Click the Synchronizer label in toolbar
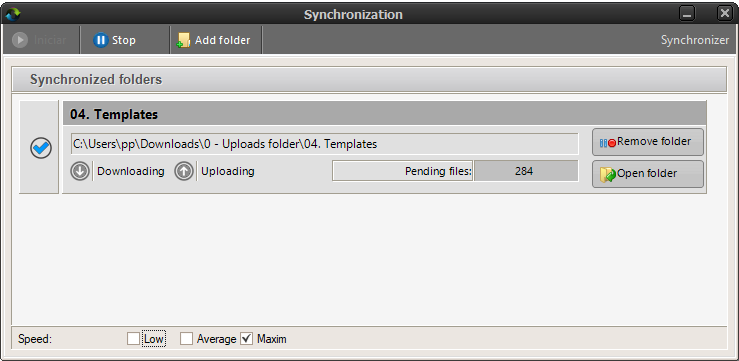 (695, 40)
